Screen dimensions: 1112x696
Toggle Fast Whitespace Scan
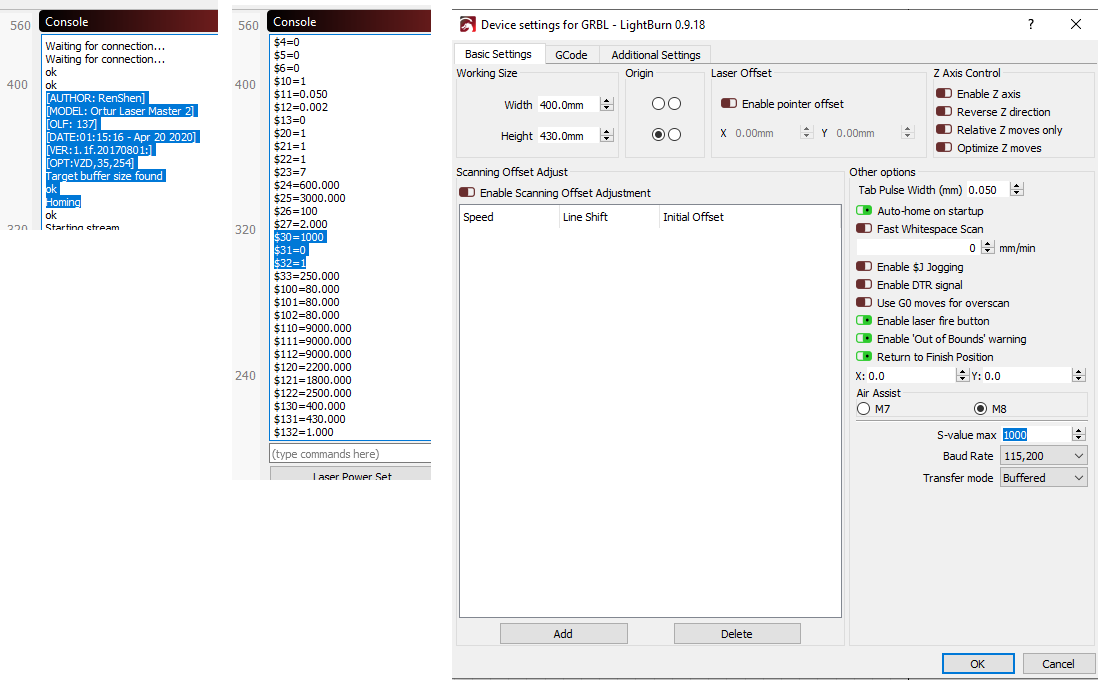click(x=864, y=228)
